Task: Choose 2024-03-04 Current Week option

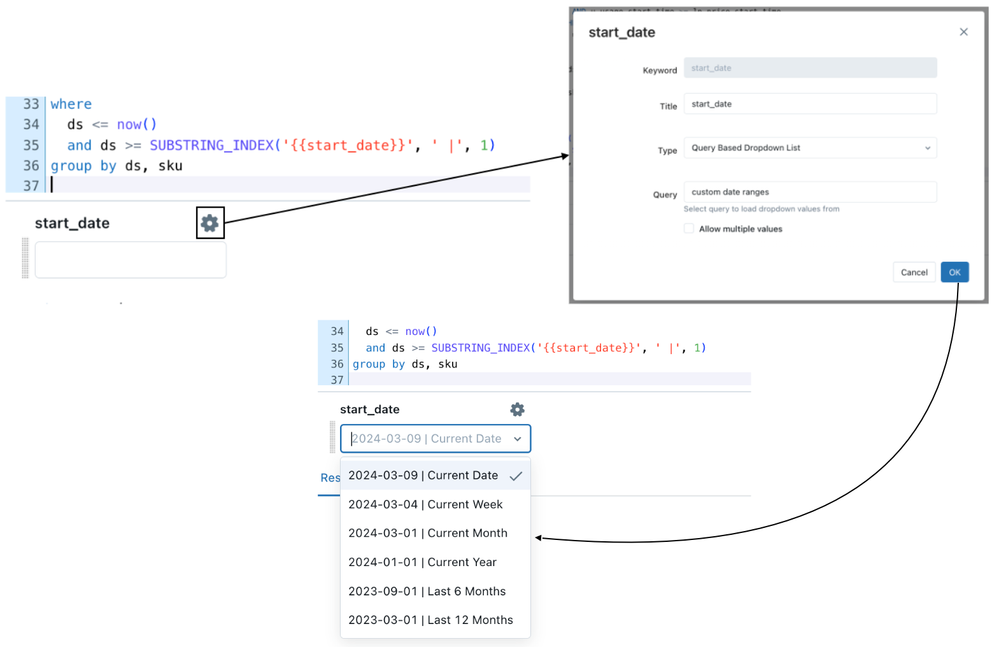Action: click(x=426, y=505)
